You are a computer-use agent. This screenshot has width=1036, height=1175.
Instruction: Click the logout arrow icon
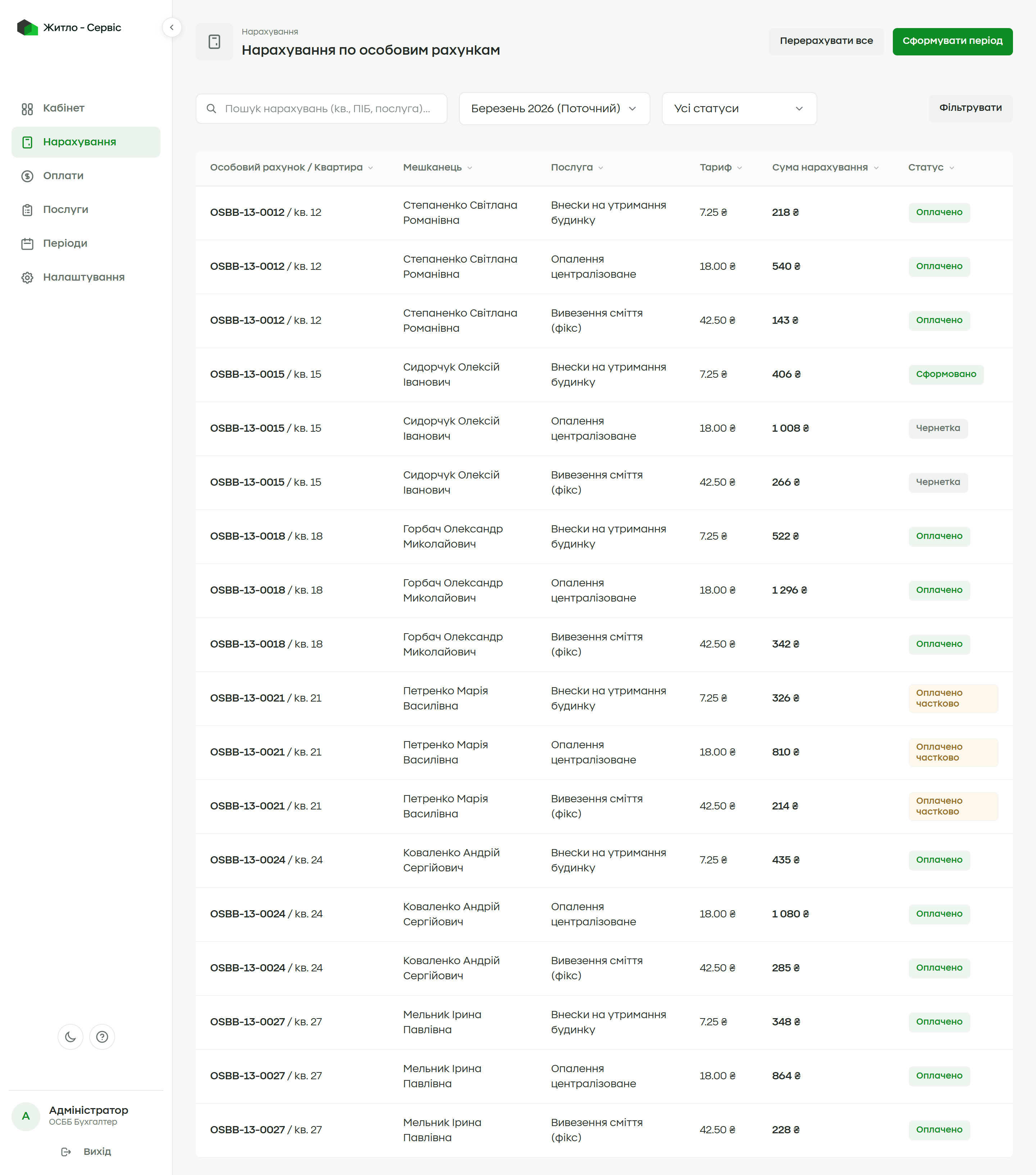click(66, 1151)
